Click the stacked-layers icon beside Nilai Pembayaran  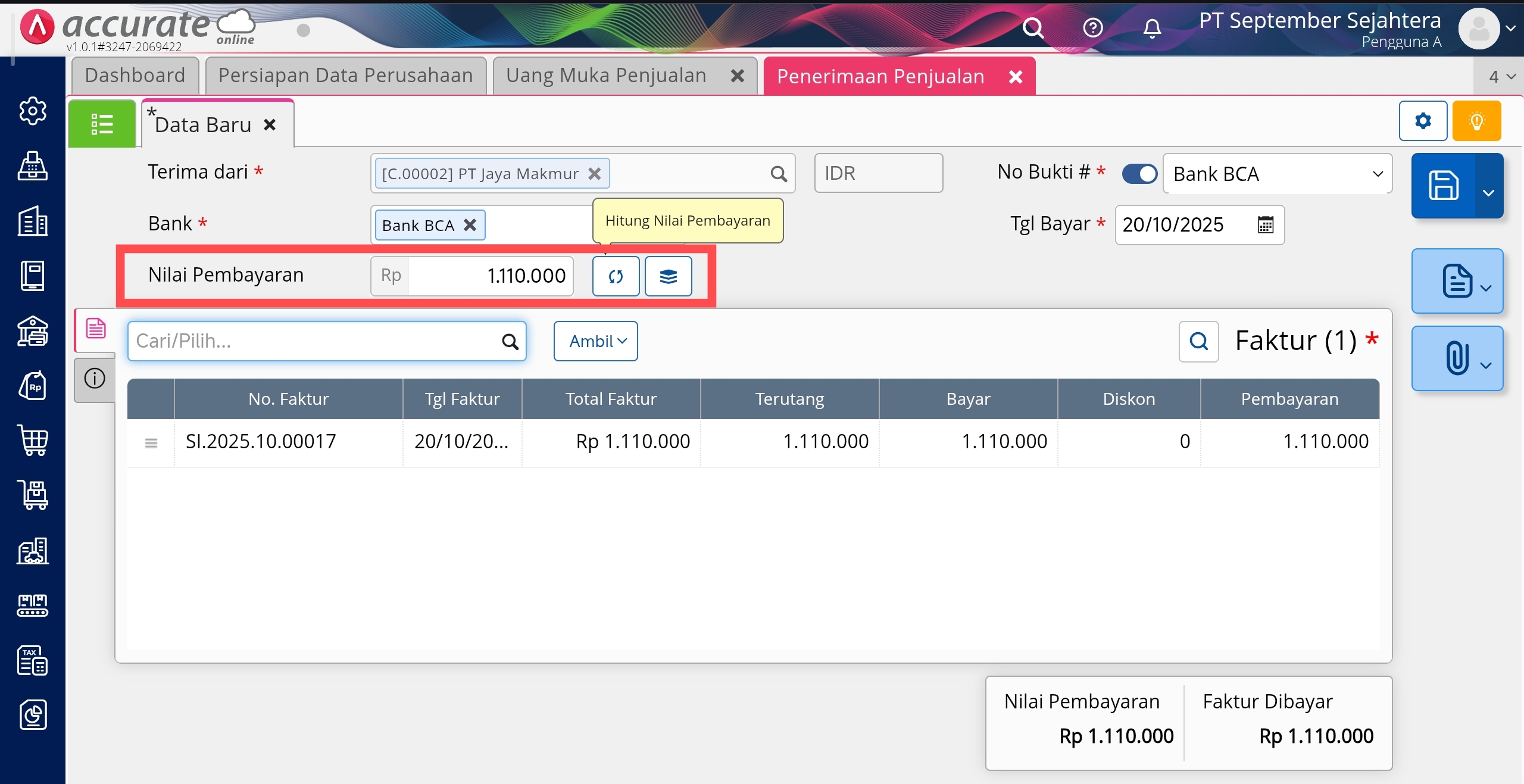pos(668,276)
